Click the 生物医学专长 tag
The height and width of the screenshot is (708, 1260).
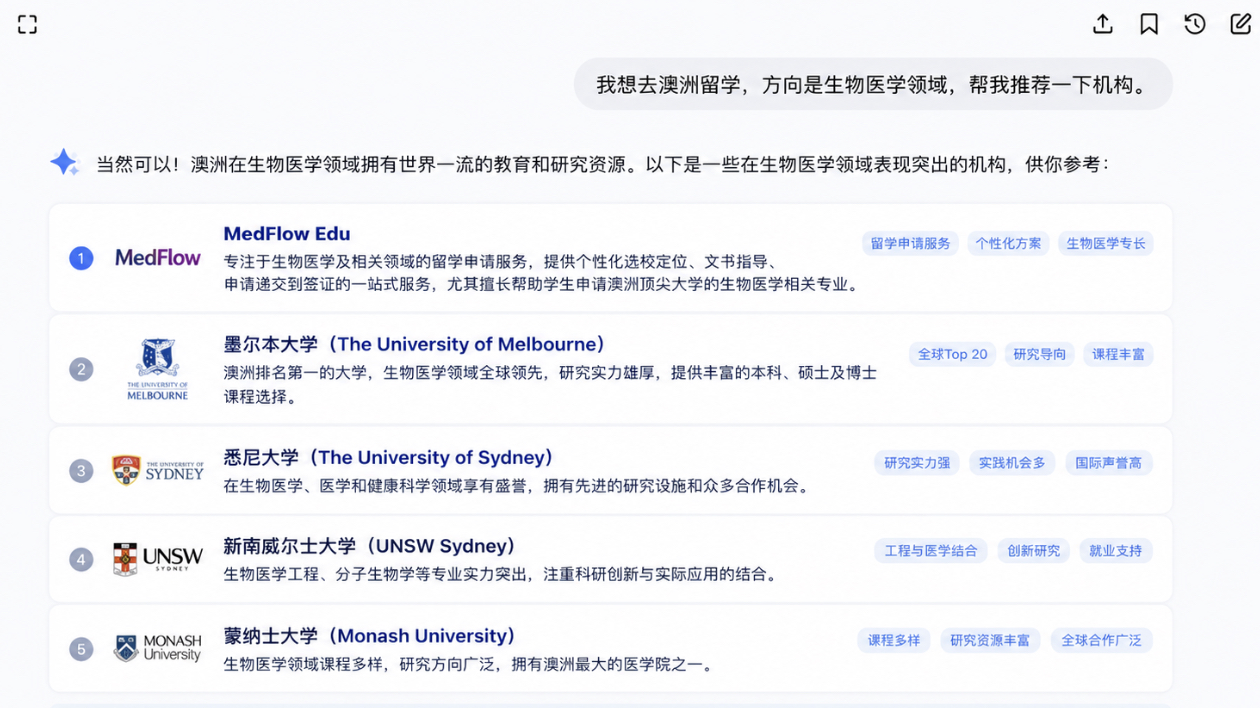pos(1106,243)
